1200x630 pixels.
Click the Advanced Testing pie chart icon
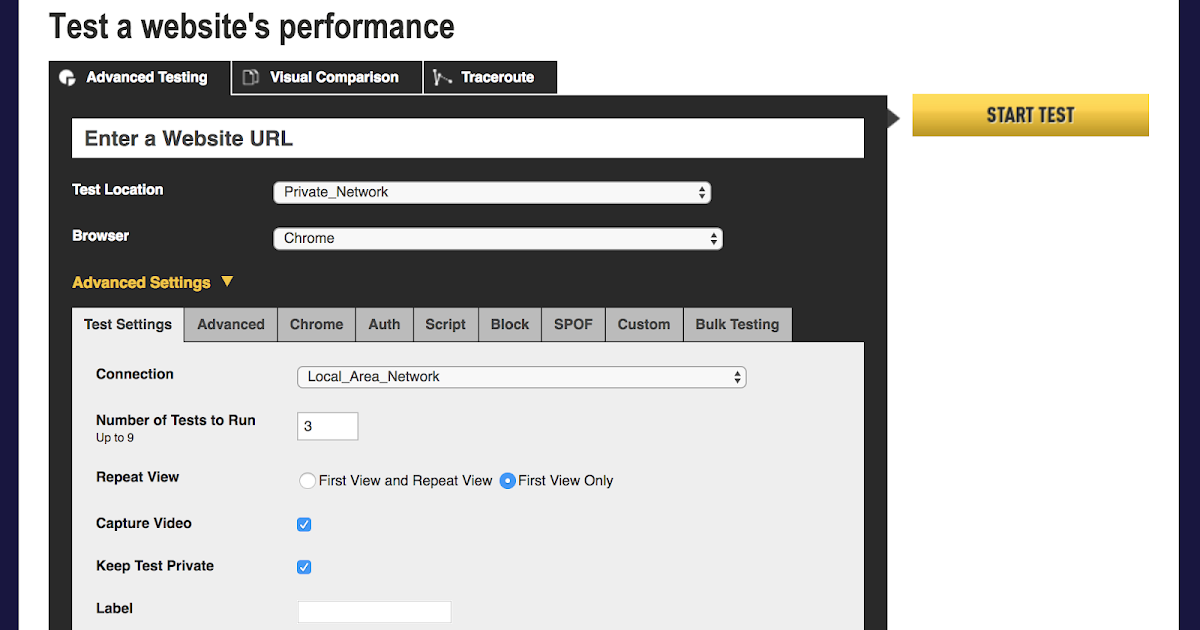click(x=67, y=78)
